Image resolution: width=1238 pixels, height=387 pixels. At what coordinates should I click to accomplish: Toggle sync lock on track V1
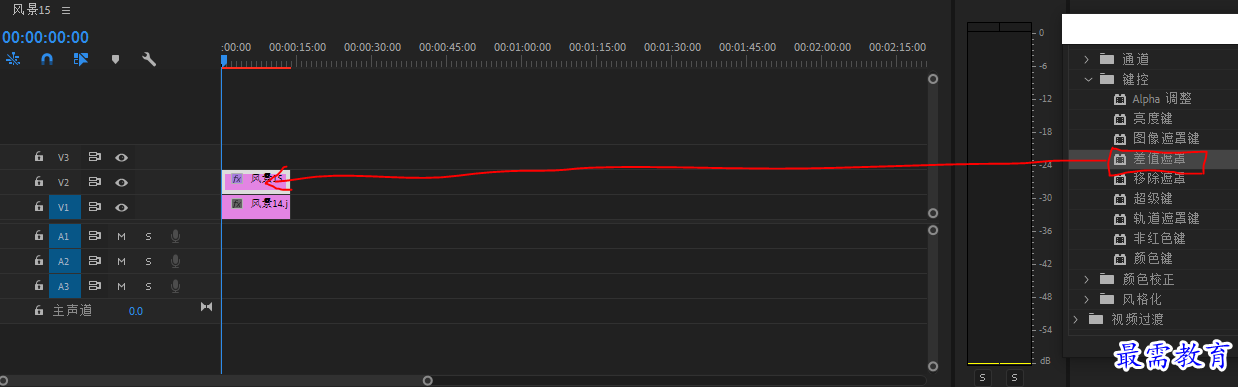click(x=95, y=207)
